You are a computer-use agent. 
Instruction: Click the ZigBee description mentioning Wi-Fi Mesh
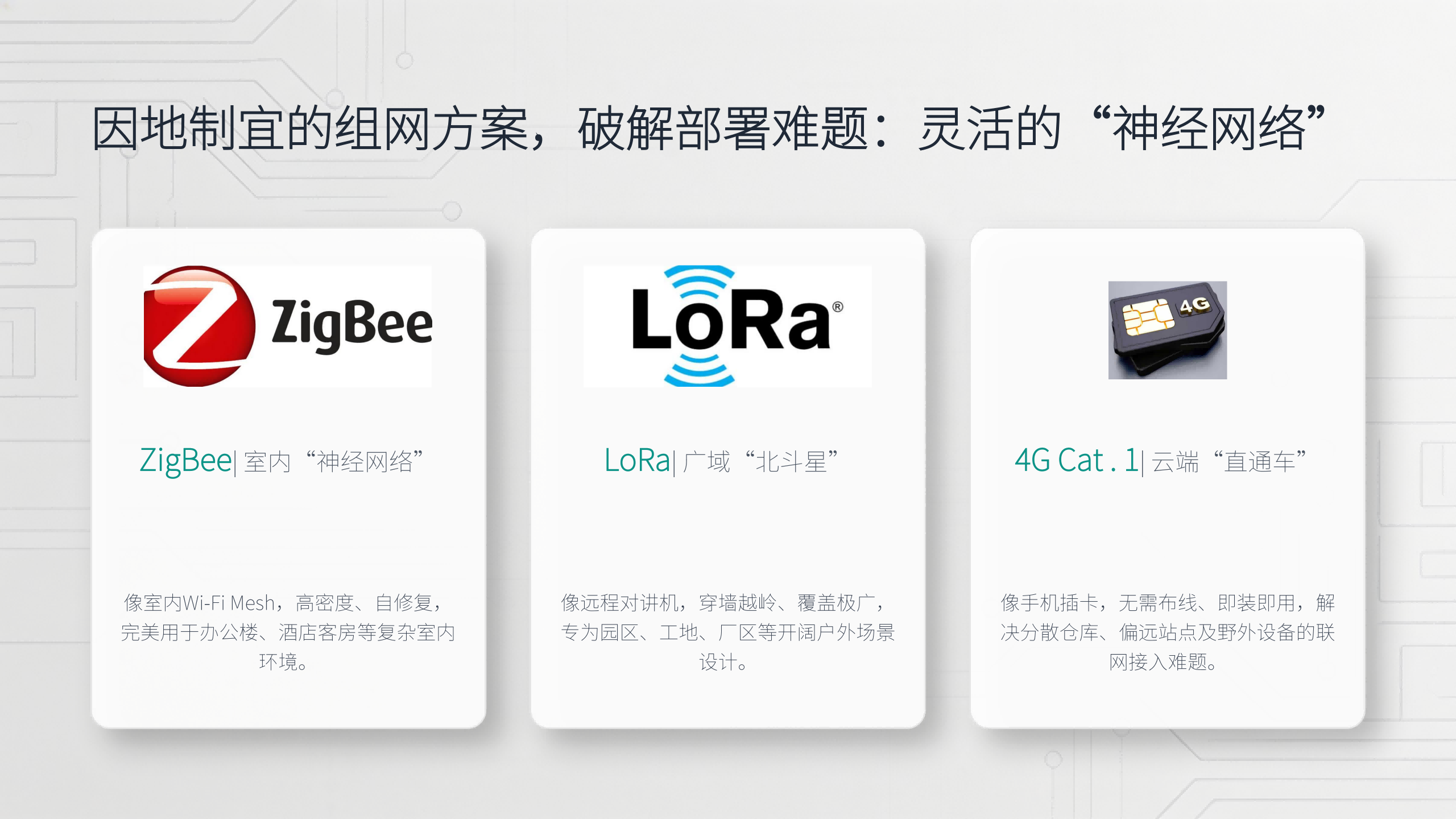288,632
